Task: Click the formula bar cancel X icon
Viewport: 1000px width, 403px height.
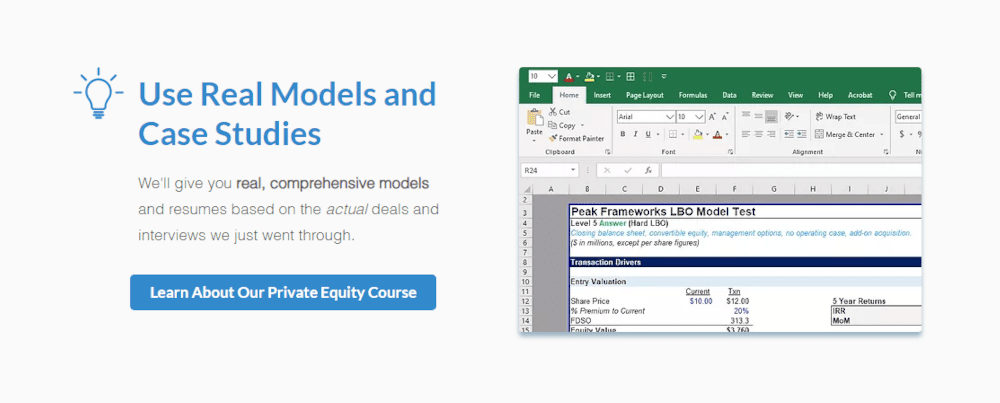Action: click(607, 170)
